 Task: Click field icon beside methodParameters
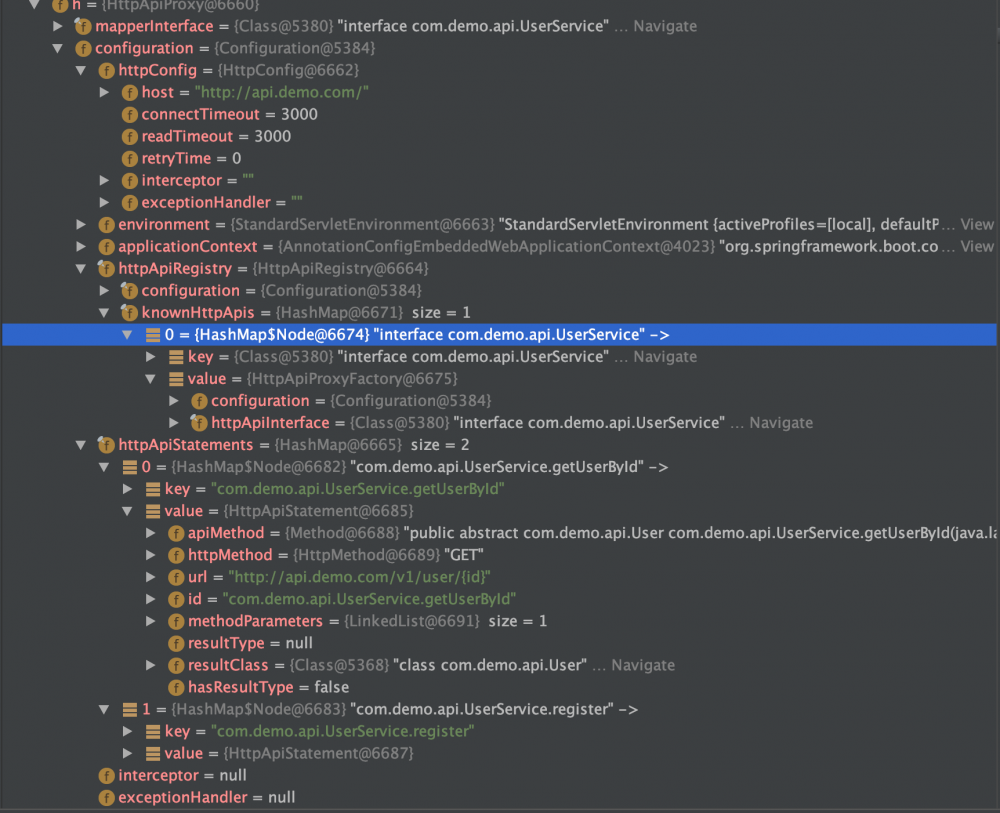(176, 621)
